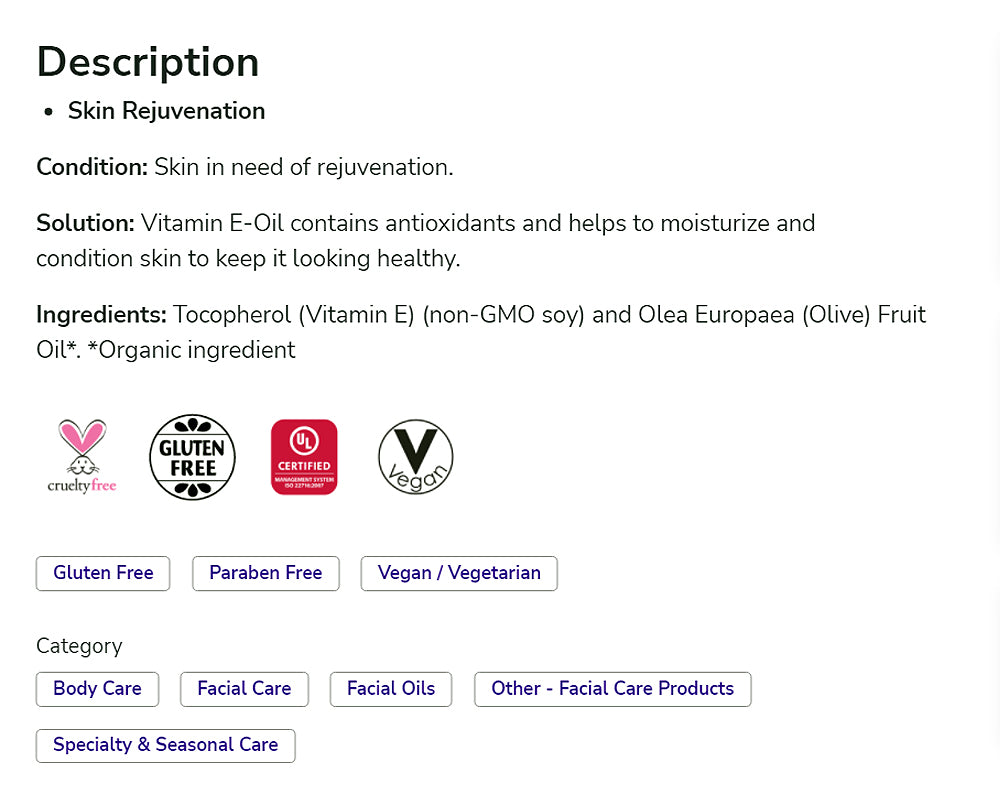Click the cruelty free bunny logo
The image size is (1000, 790).
click(82, 456)
